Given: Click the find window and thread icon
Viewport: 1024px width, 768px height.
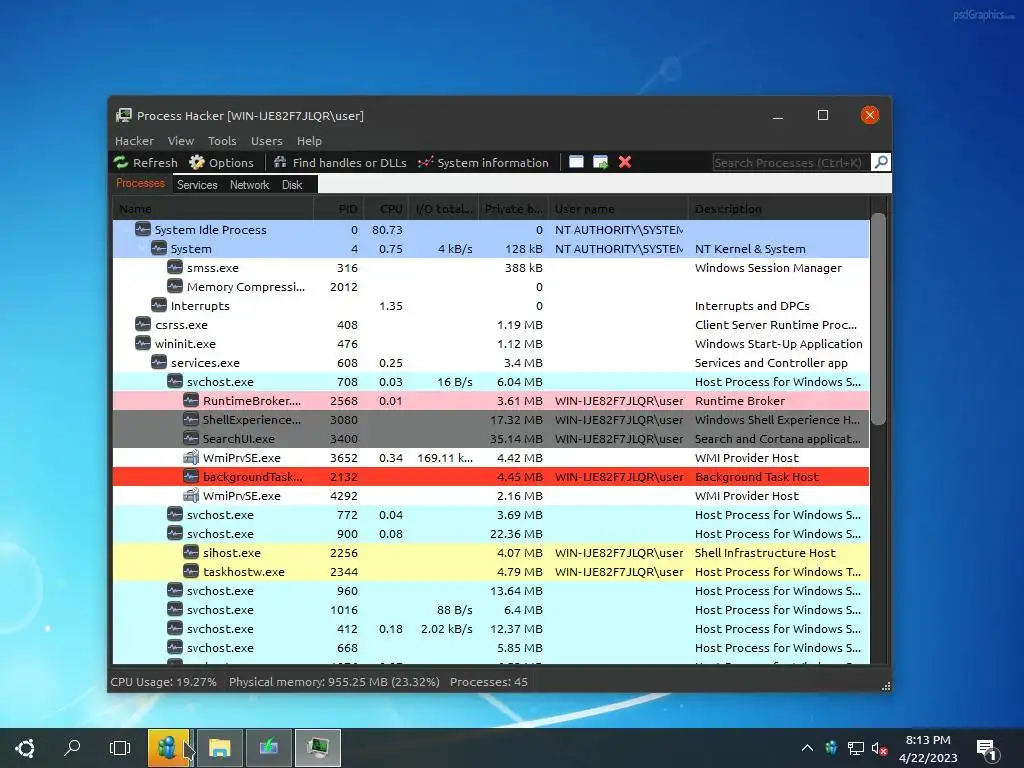Looking at the screenshot, I should click(600, 162).
